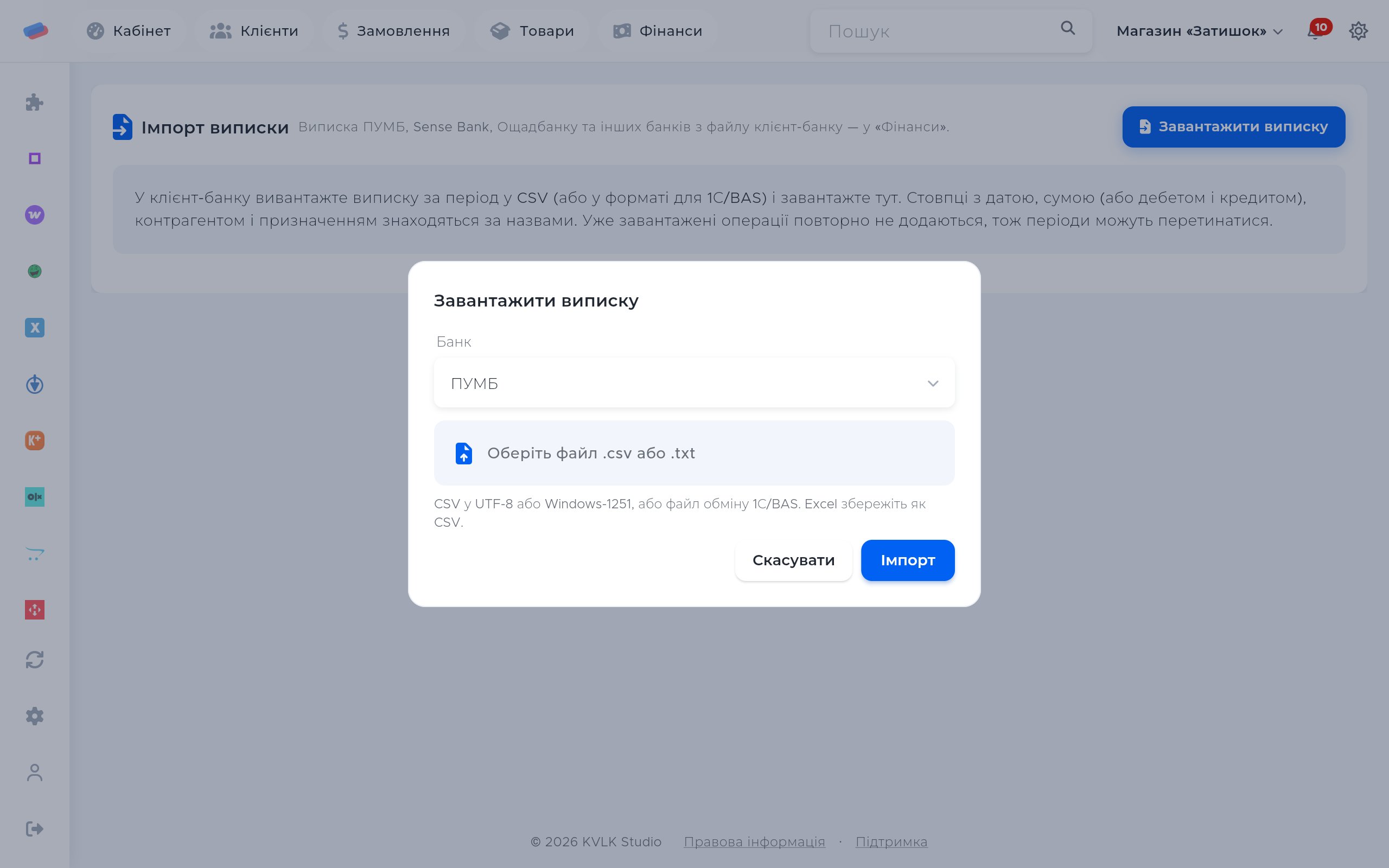Go to the Клієнти section
The height and width of the screenshot is (868, 1389).
coord(254,31)
